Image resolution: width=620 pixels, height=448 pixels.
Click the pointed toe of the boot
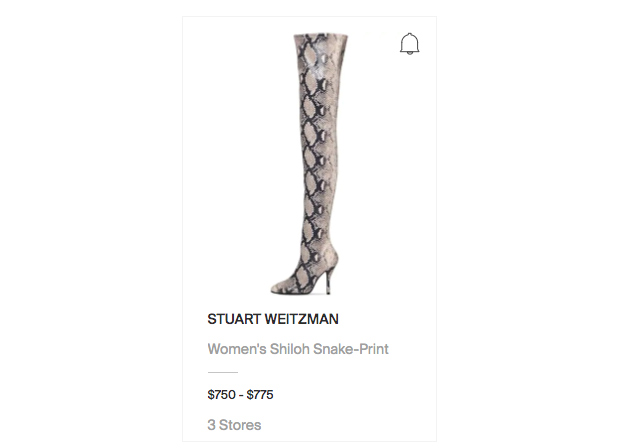pos(280,288)
